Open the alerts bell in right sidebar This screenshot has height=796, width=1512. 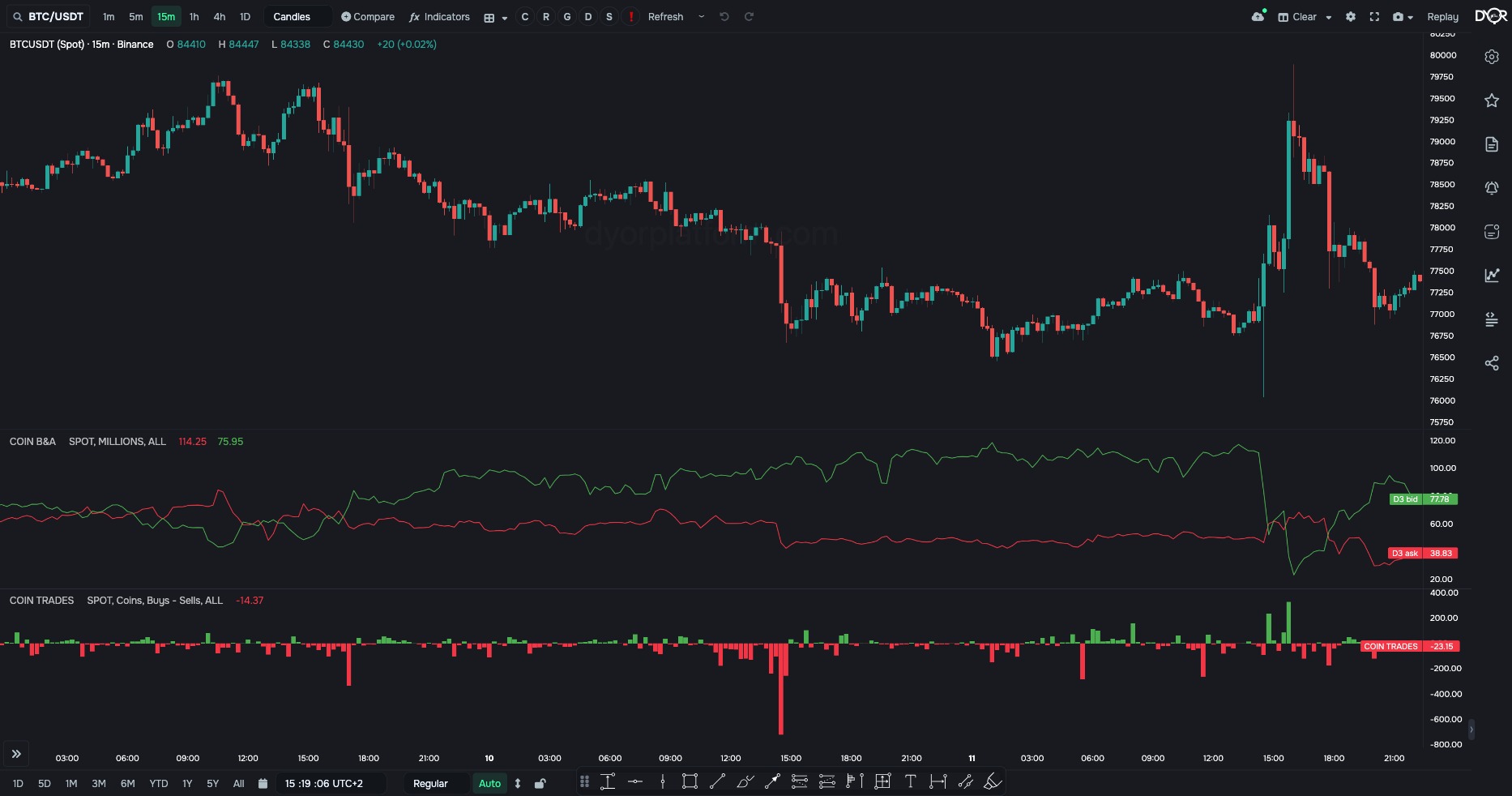click(1492, 188)
